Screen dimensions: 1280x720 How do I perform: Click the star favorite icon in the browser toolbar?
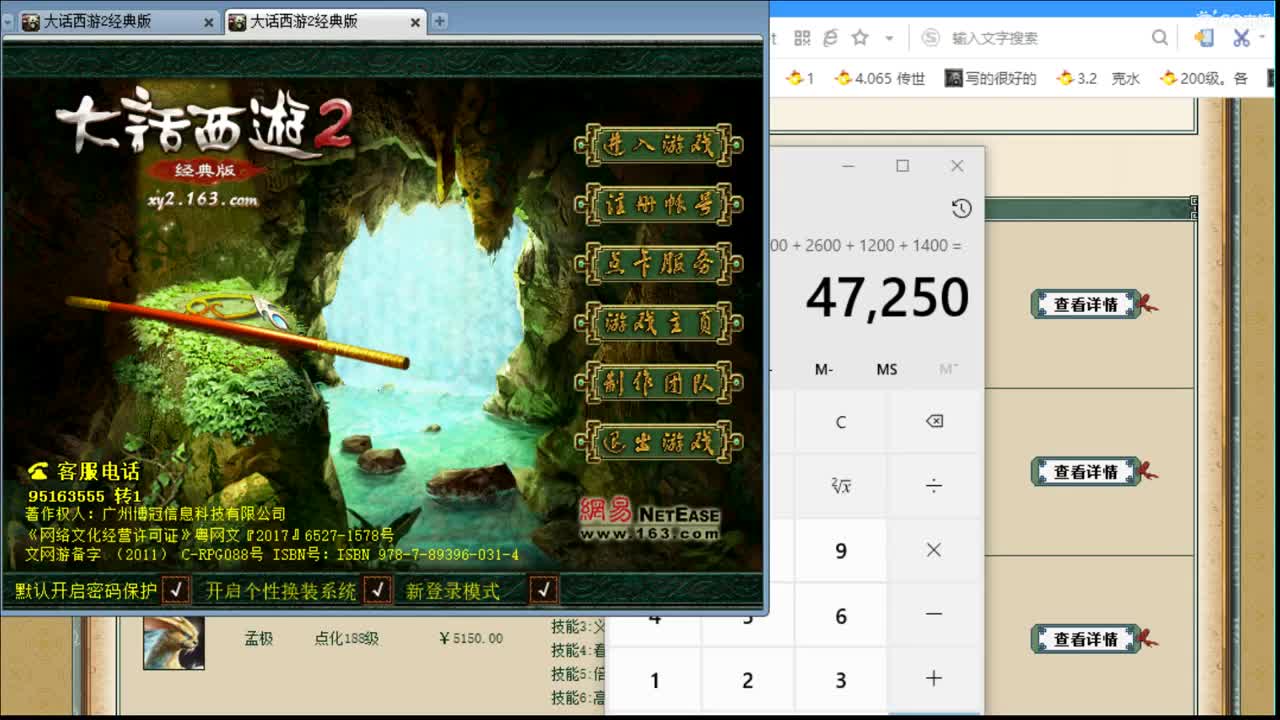[860, 38]
